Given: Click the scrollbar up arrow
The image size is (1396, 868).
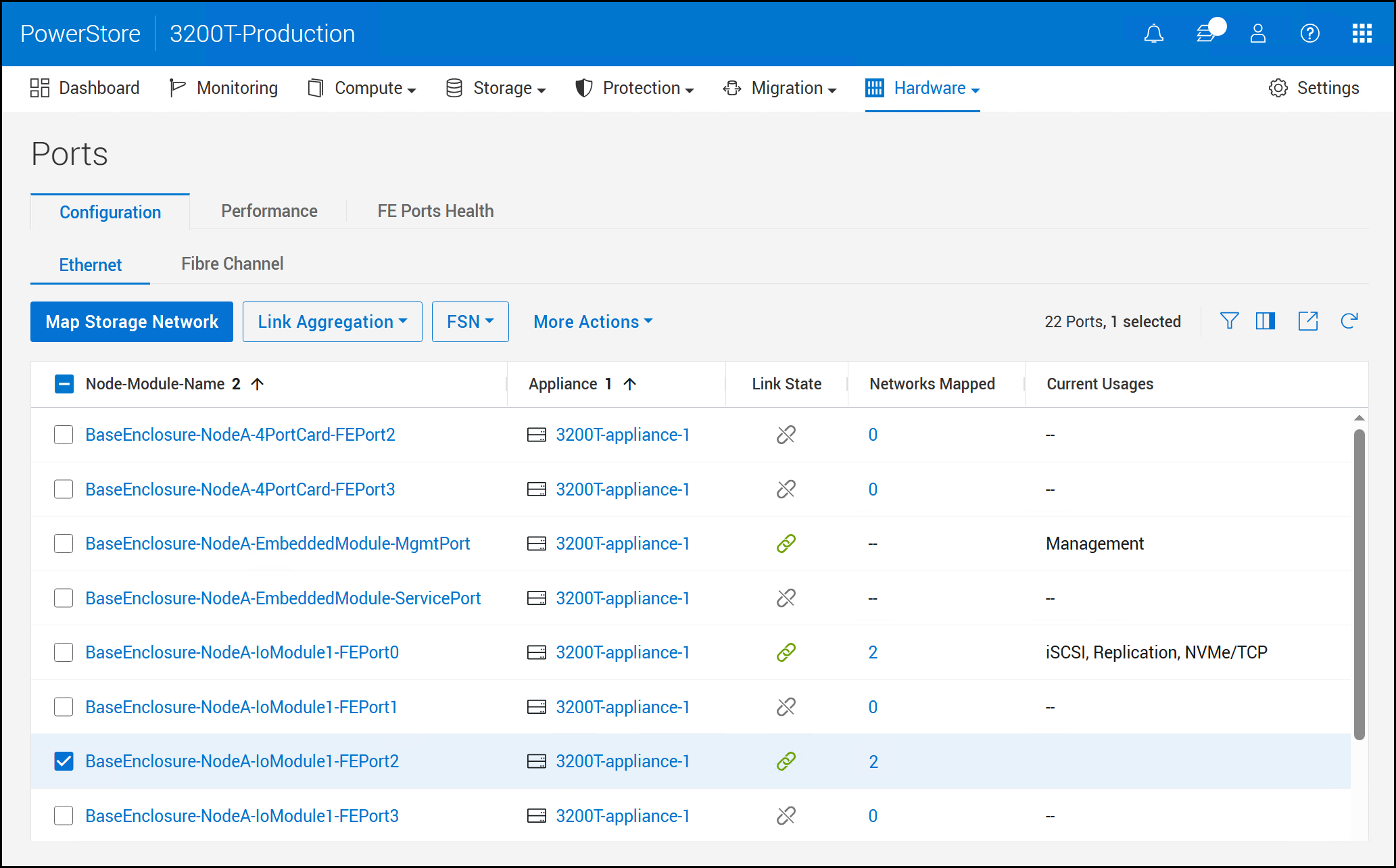Looking at the screenshot, I should coord(1359,418).
